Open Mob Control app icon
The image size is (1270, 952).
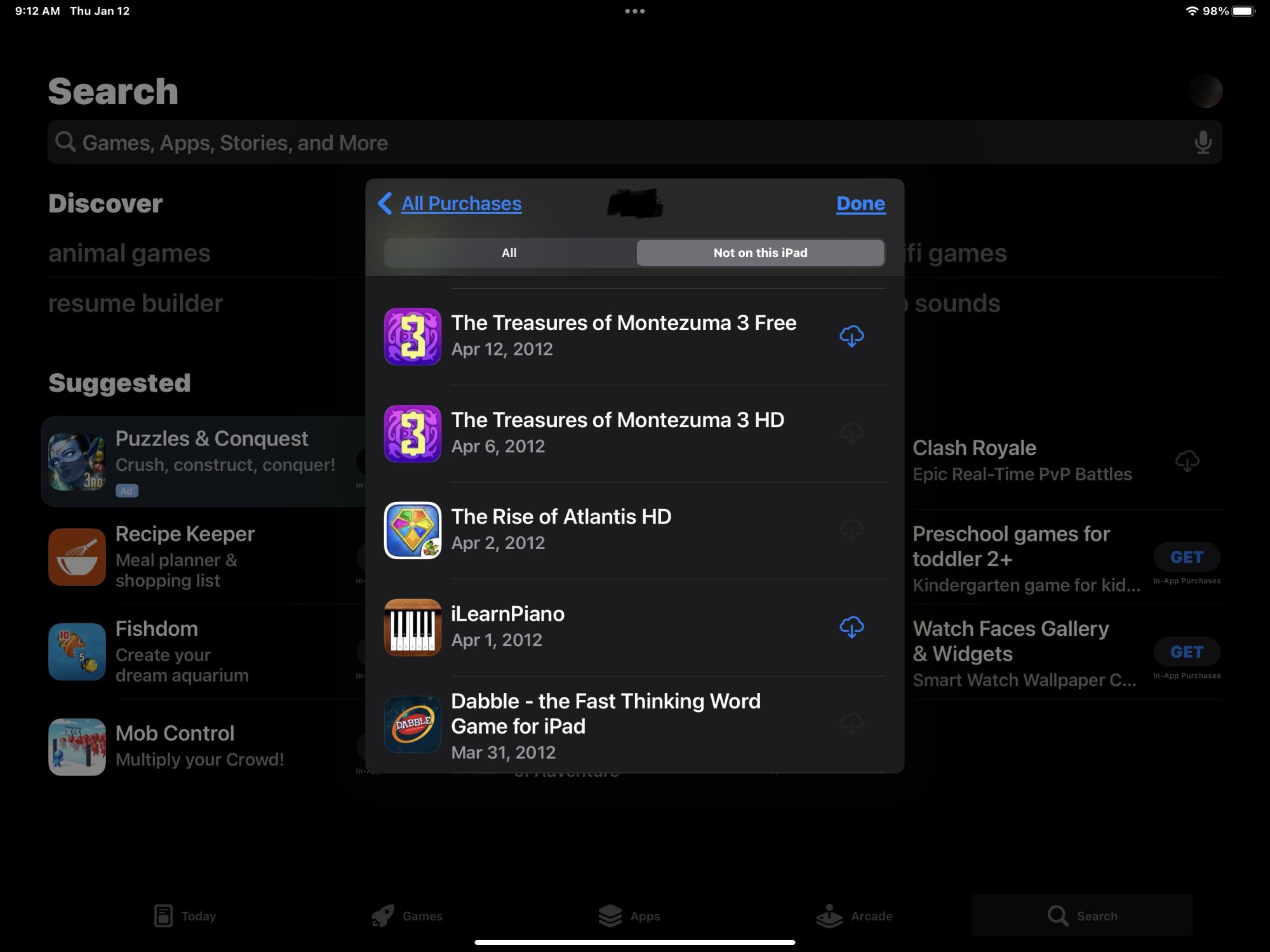(77, 747)
